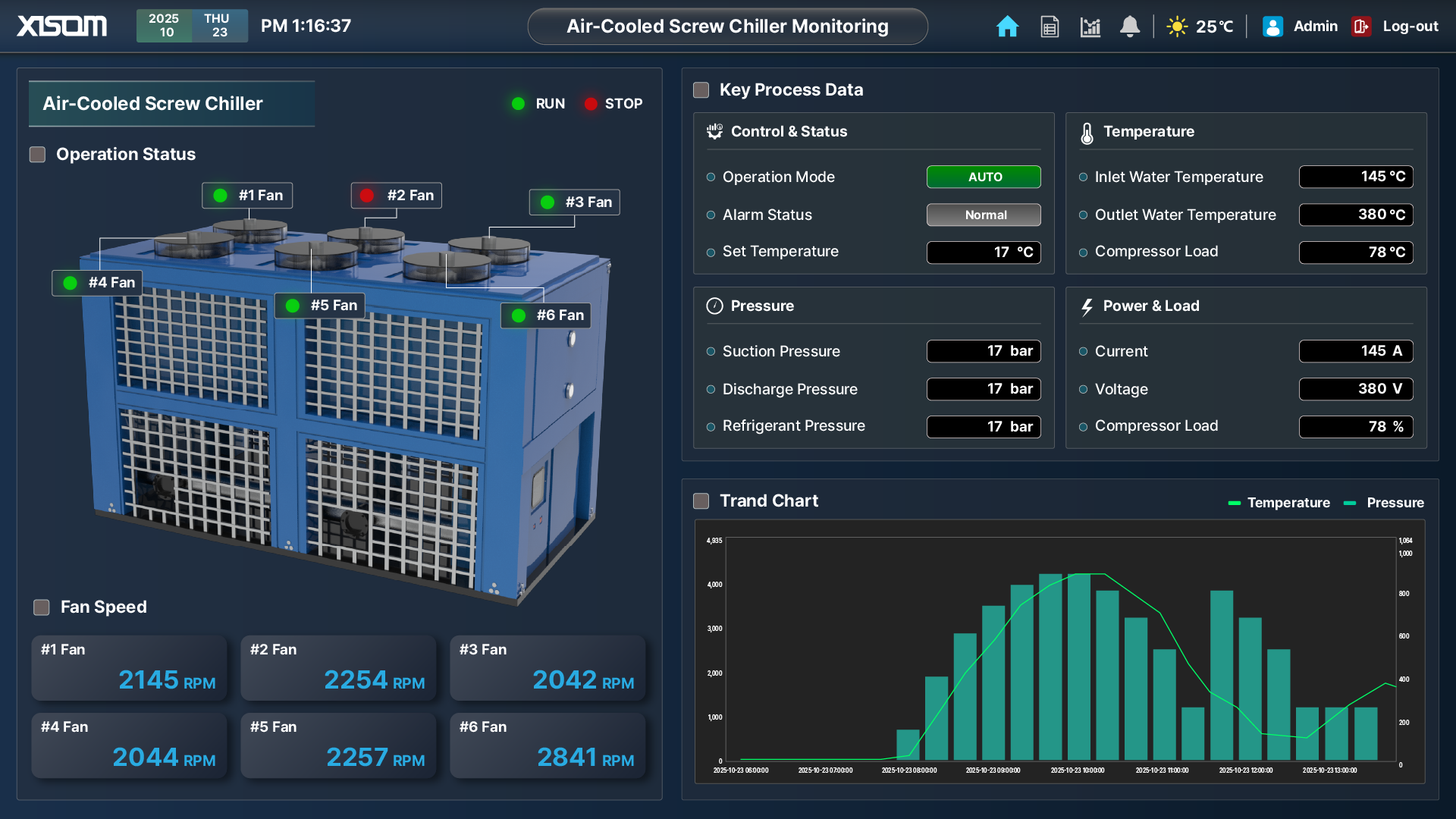Open the Set Temperature value field
Image resolution: width=1456 pixels, height=819 pixels.
click(x=983, y=252)
